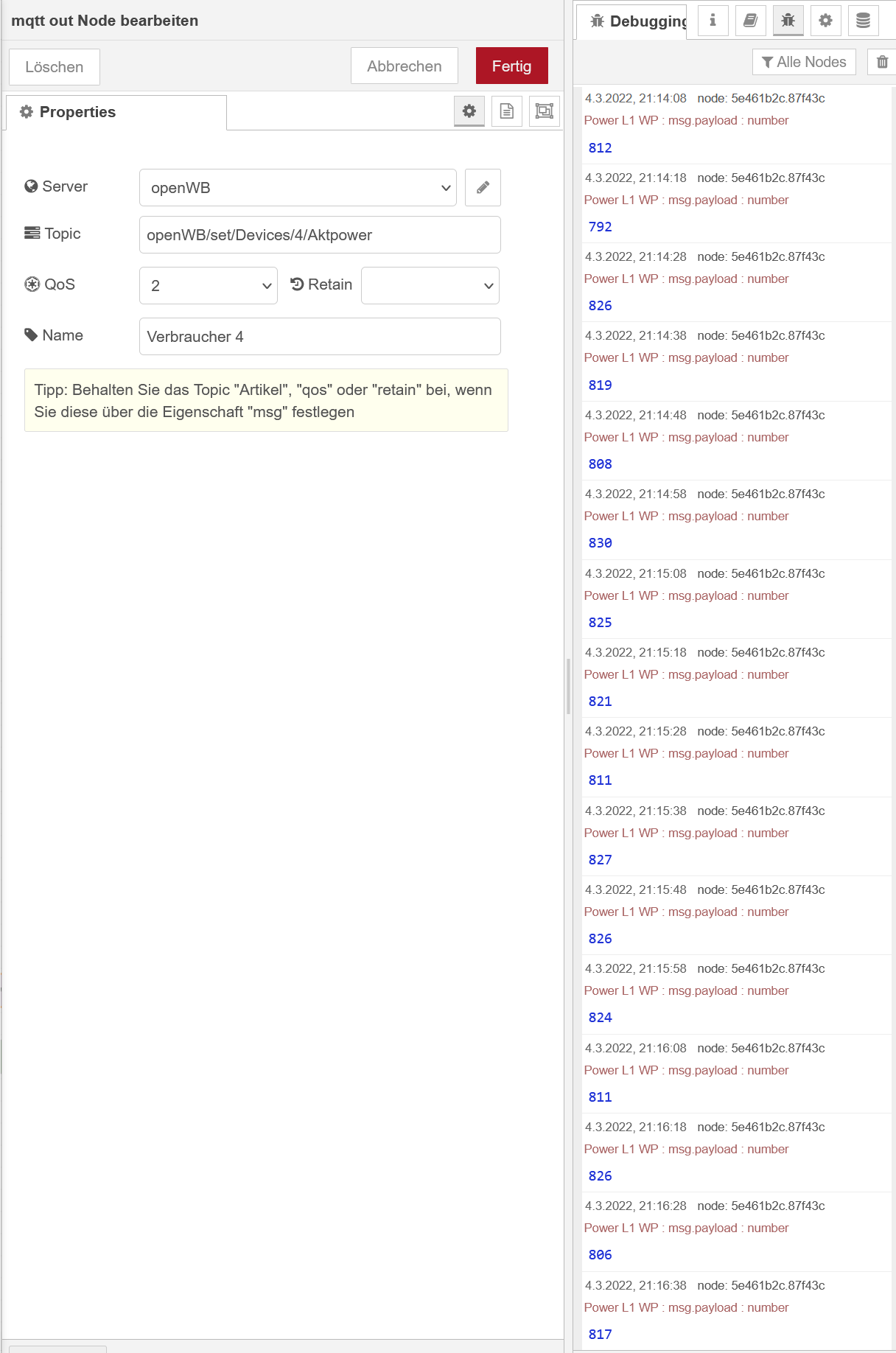Show the debug messages bug icon
The image size is (896, 1353).
[788, 21]
